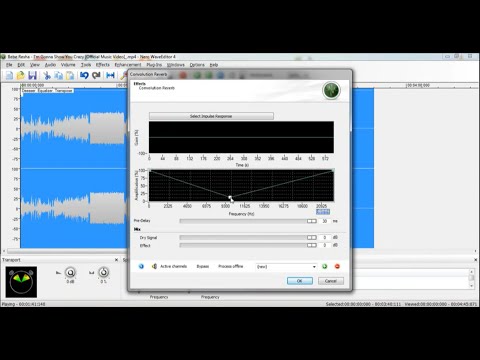This screenshot has width=480, height=360.
Task: Toggle the Bypass option
Action: point(203,266)
